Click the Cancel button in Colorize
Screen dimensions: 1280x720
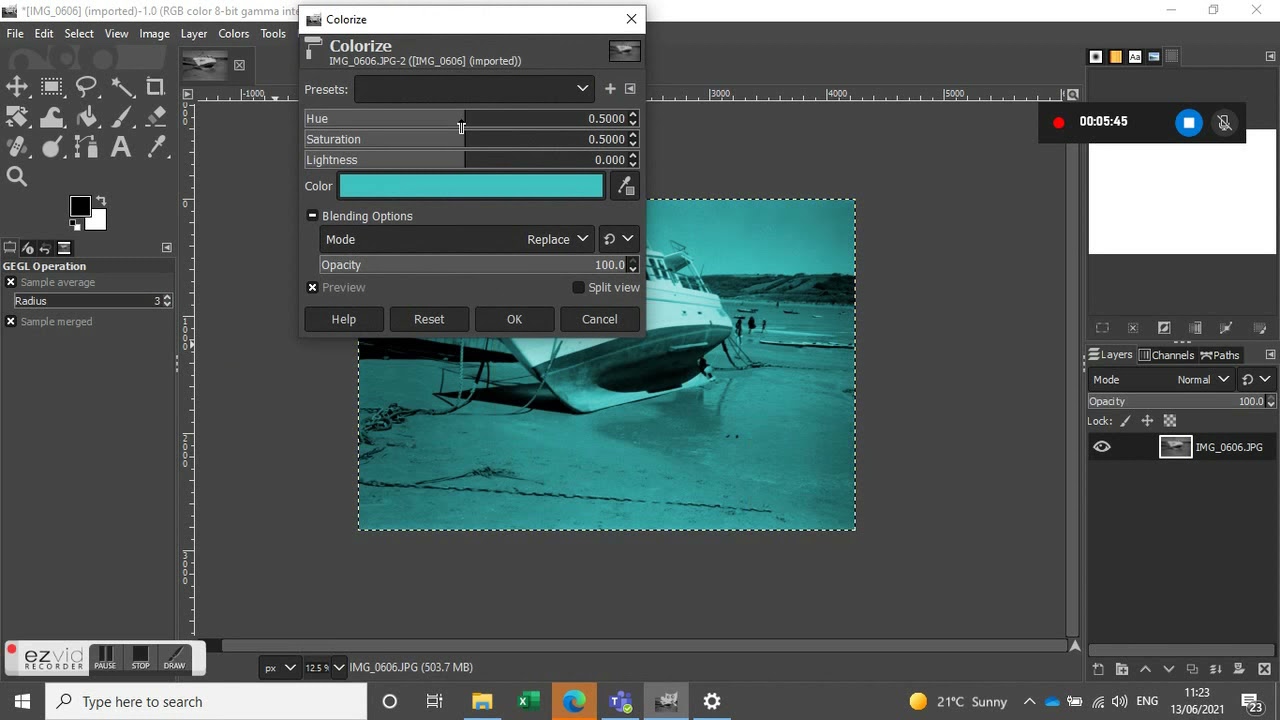point(600,319)
